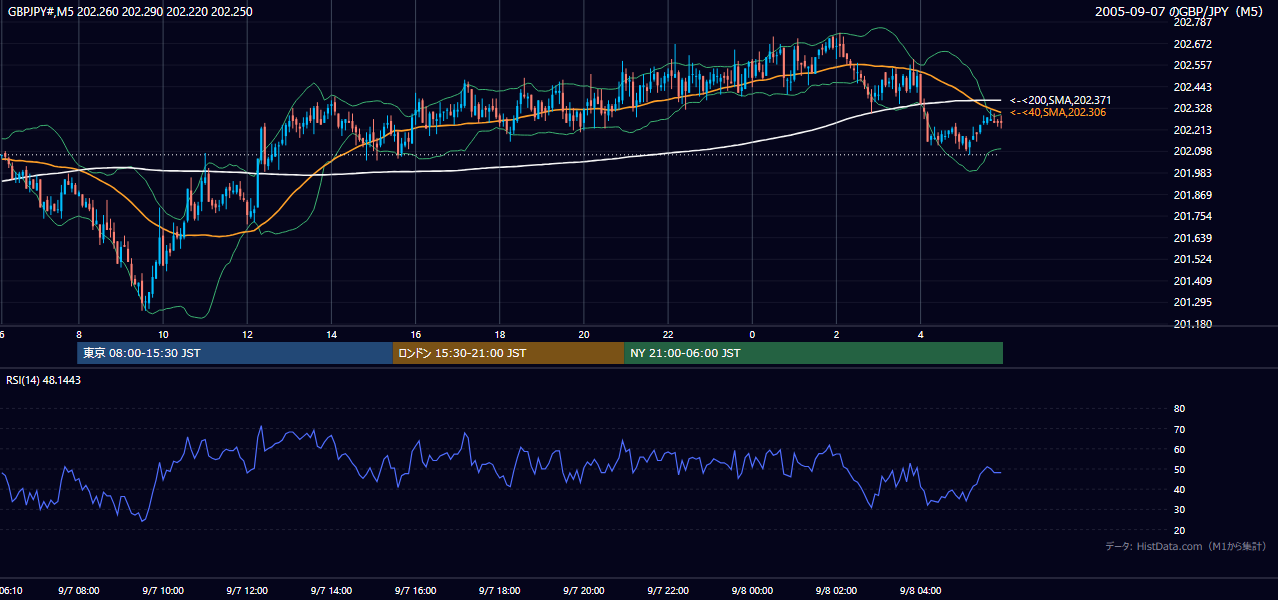Click price axis label 202.557

pyautogui.click(x=1192, y=65)
